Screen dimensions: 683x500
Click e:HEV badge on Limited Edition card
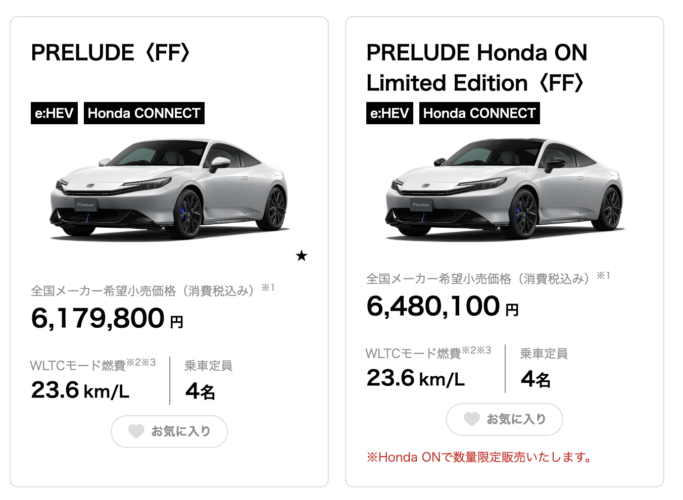coord(389,113)
